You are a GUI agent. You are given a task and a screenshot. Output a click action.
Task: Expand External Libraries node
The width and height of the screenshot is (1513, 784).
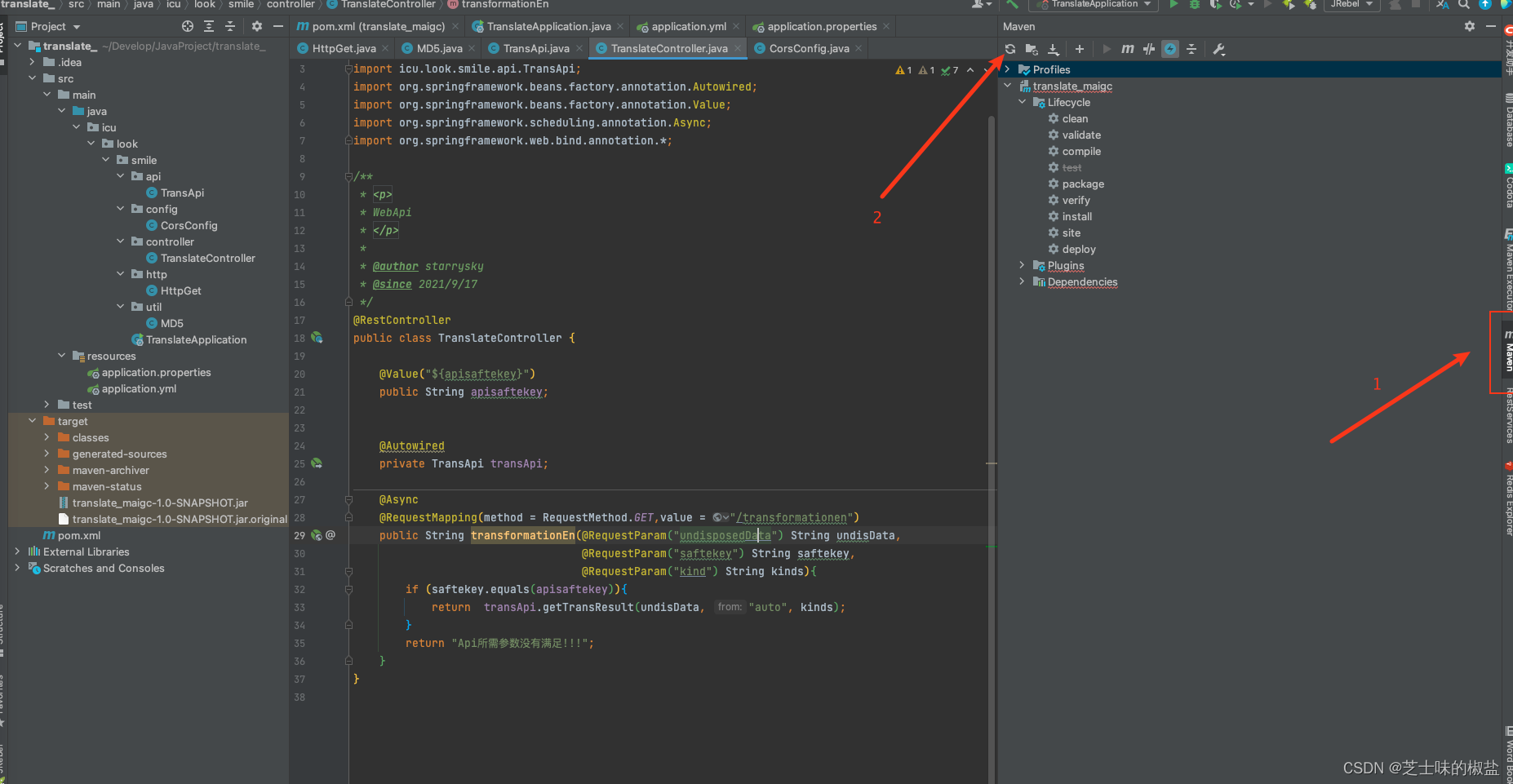17,551
